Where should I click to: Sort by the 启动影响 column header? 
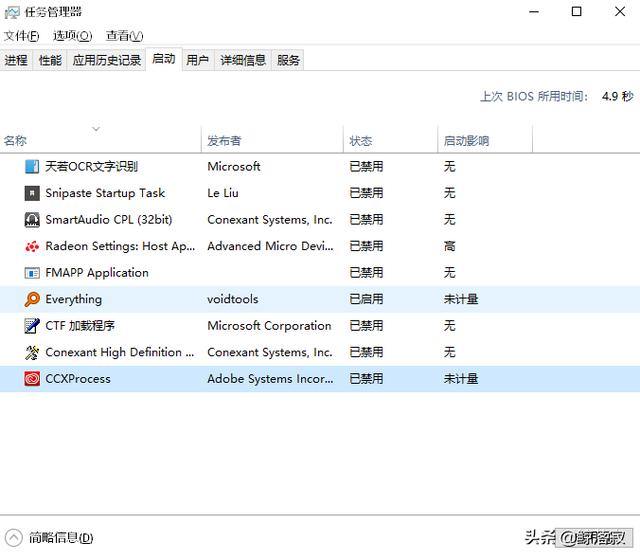pos(485,140)
